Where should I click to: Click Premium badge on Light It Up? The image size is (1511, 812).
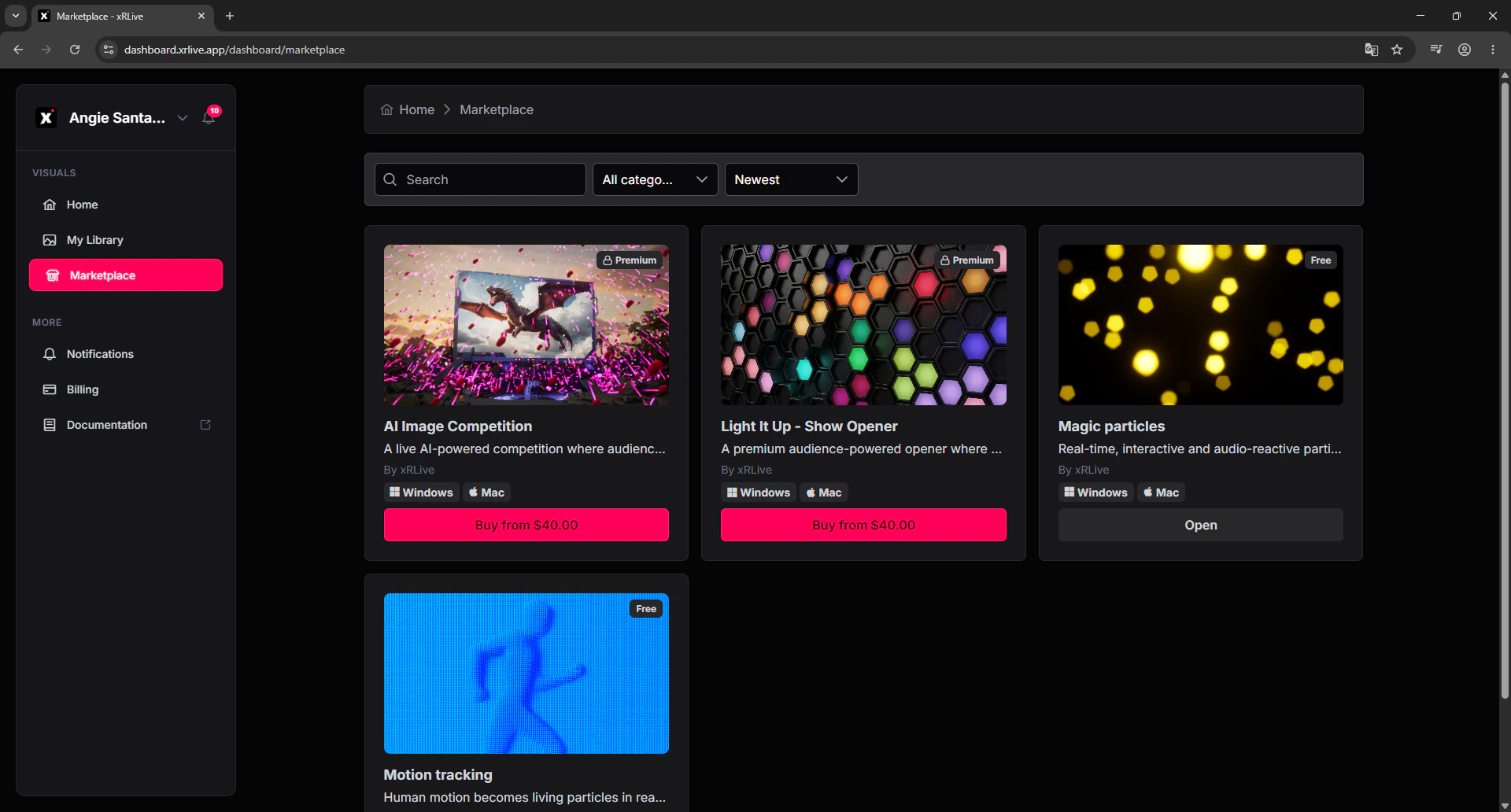click(x=967, y=260)
